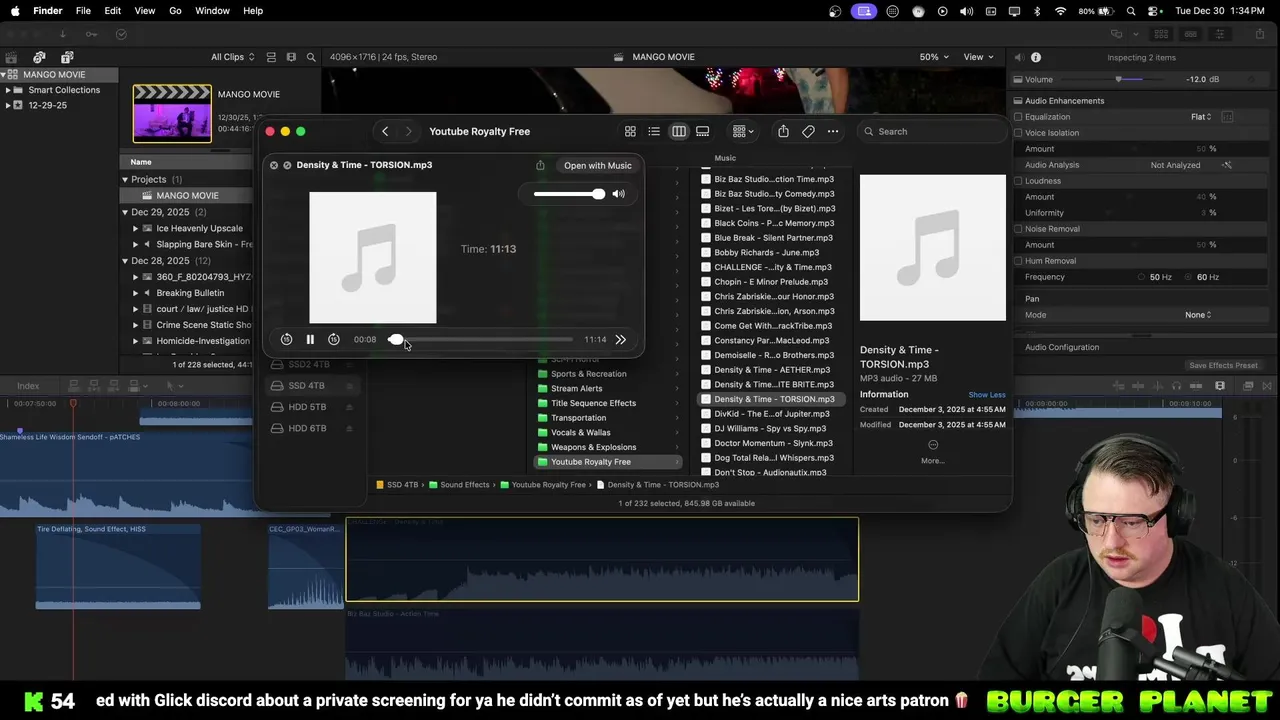
Task: Select the 60 Hz frequency radio button
Action: pyautogui.click(x=1190, y=277)
